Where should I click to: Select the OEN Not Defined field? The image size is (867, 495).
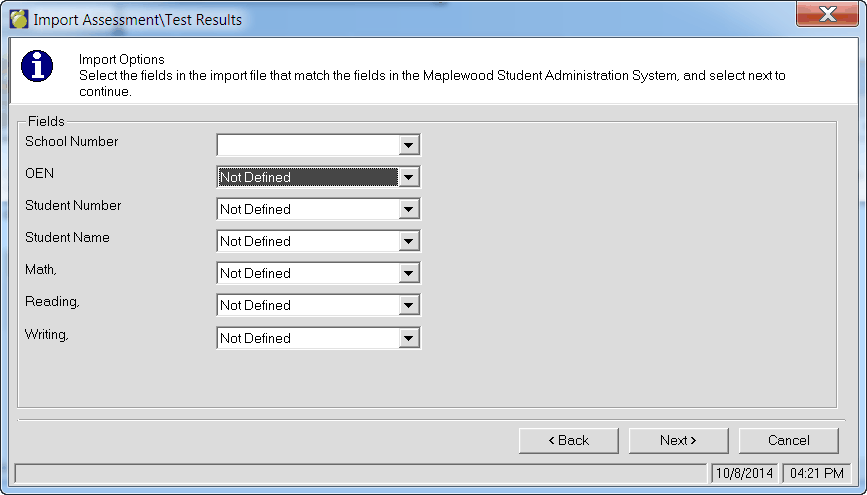(307, 177)
